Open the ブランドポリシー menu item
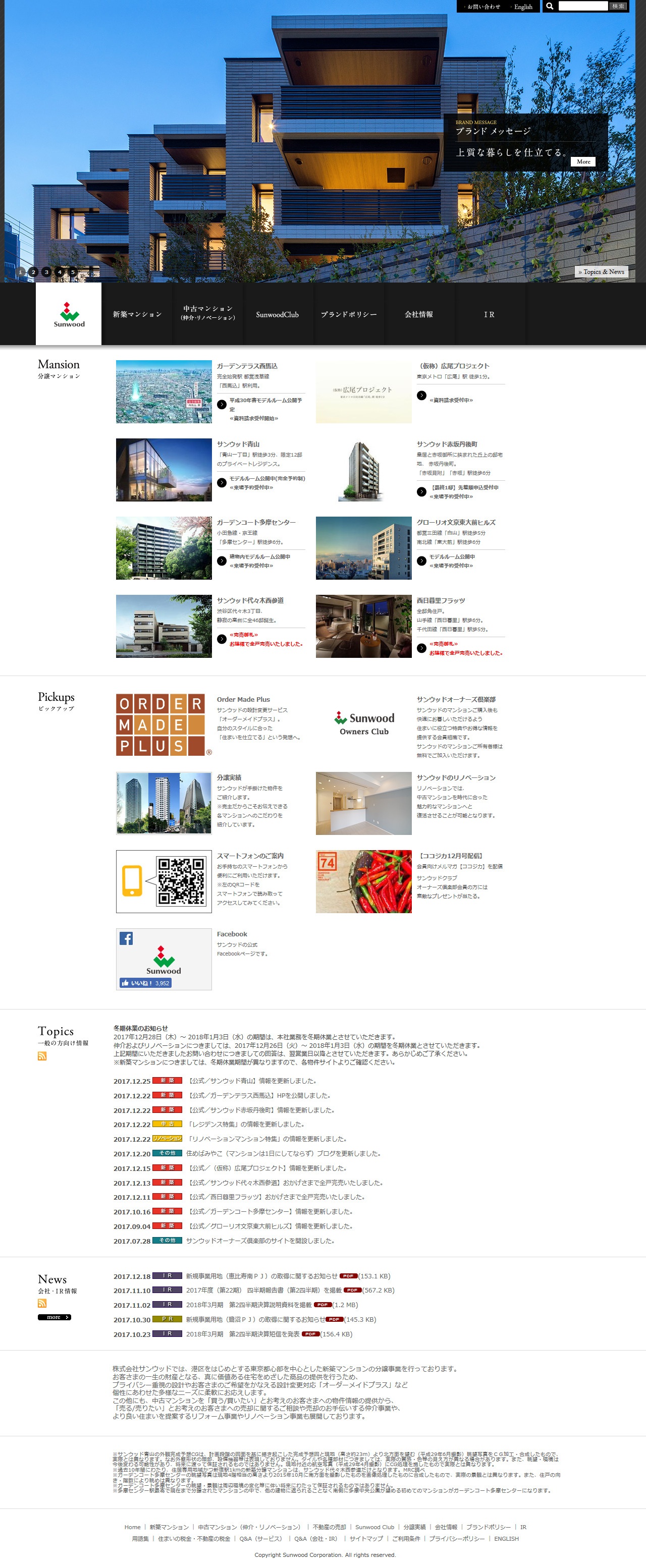 349,314
